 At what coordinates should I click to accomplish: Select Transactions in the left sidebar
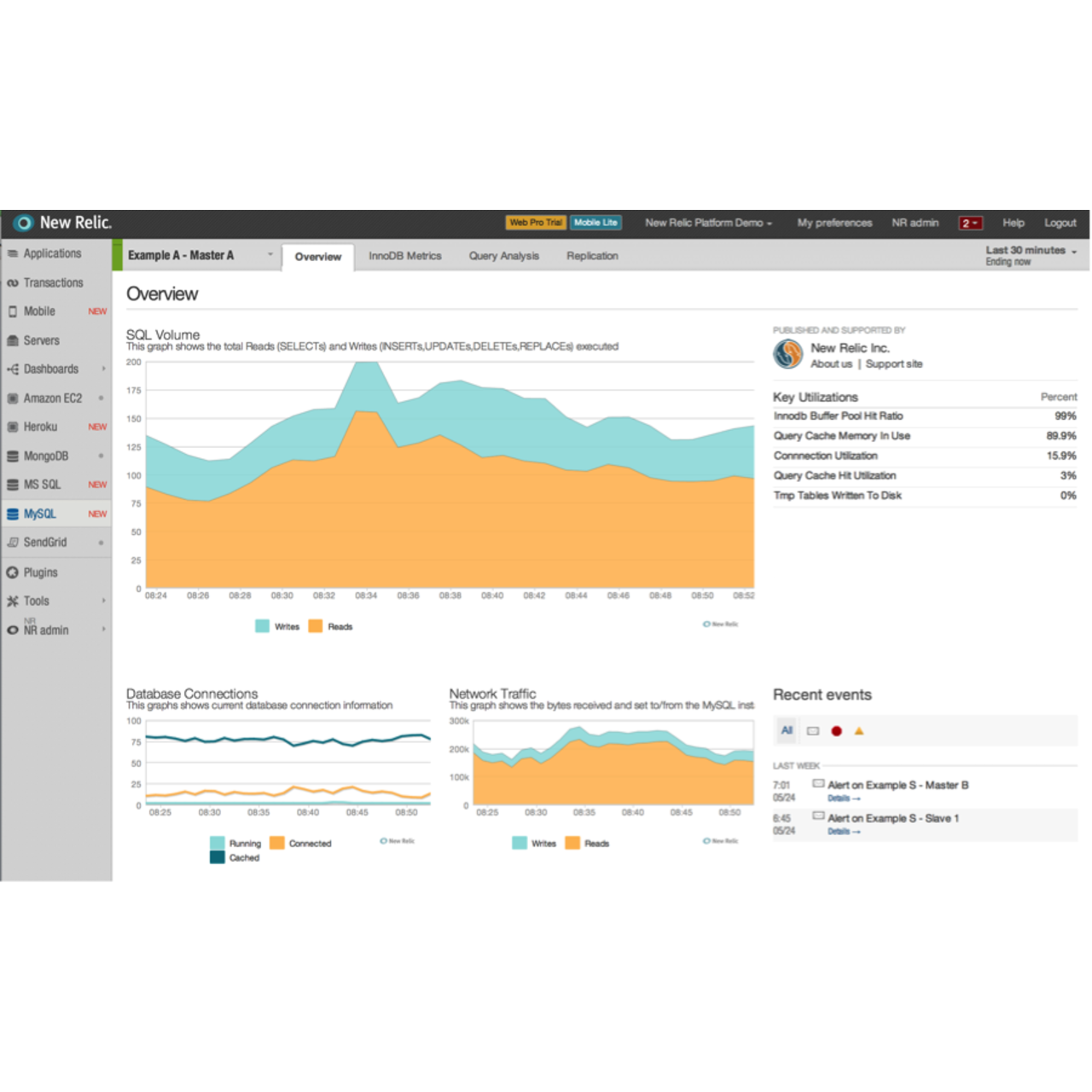(53, 282)
